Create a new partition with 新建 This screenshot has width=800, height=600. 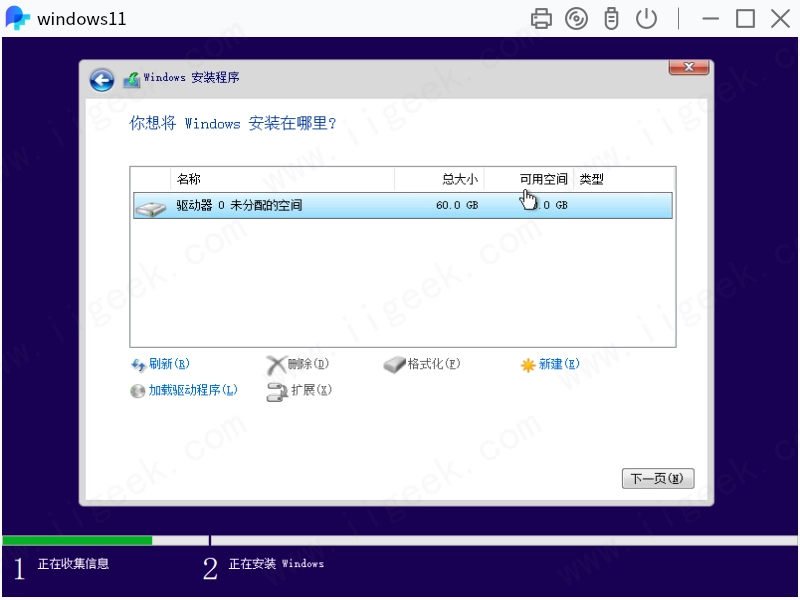(x=553, y=364)
